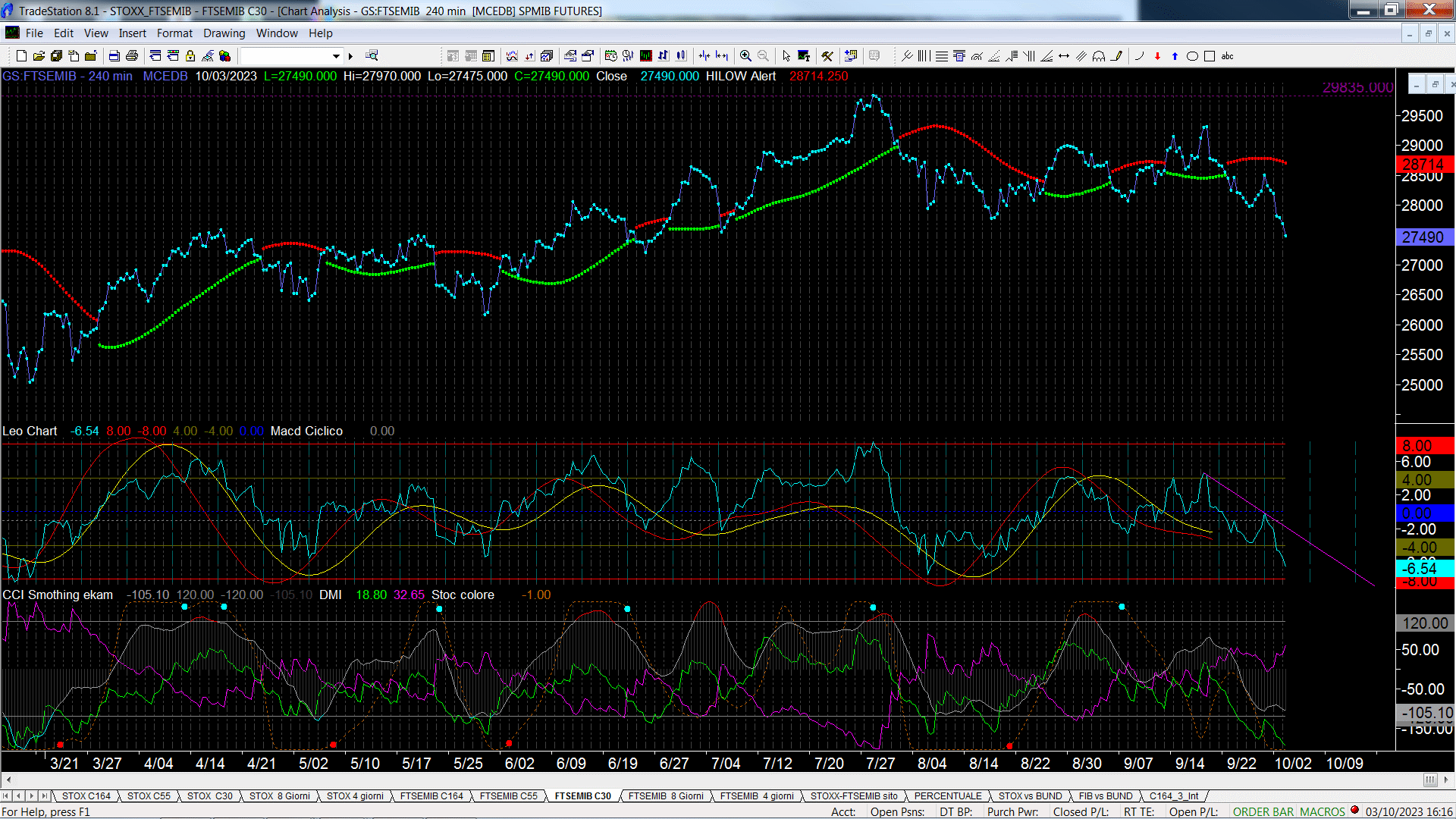Switch to the FTSEMIB C55 tab

click(509, 796)
